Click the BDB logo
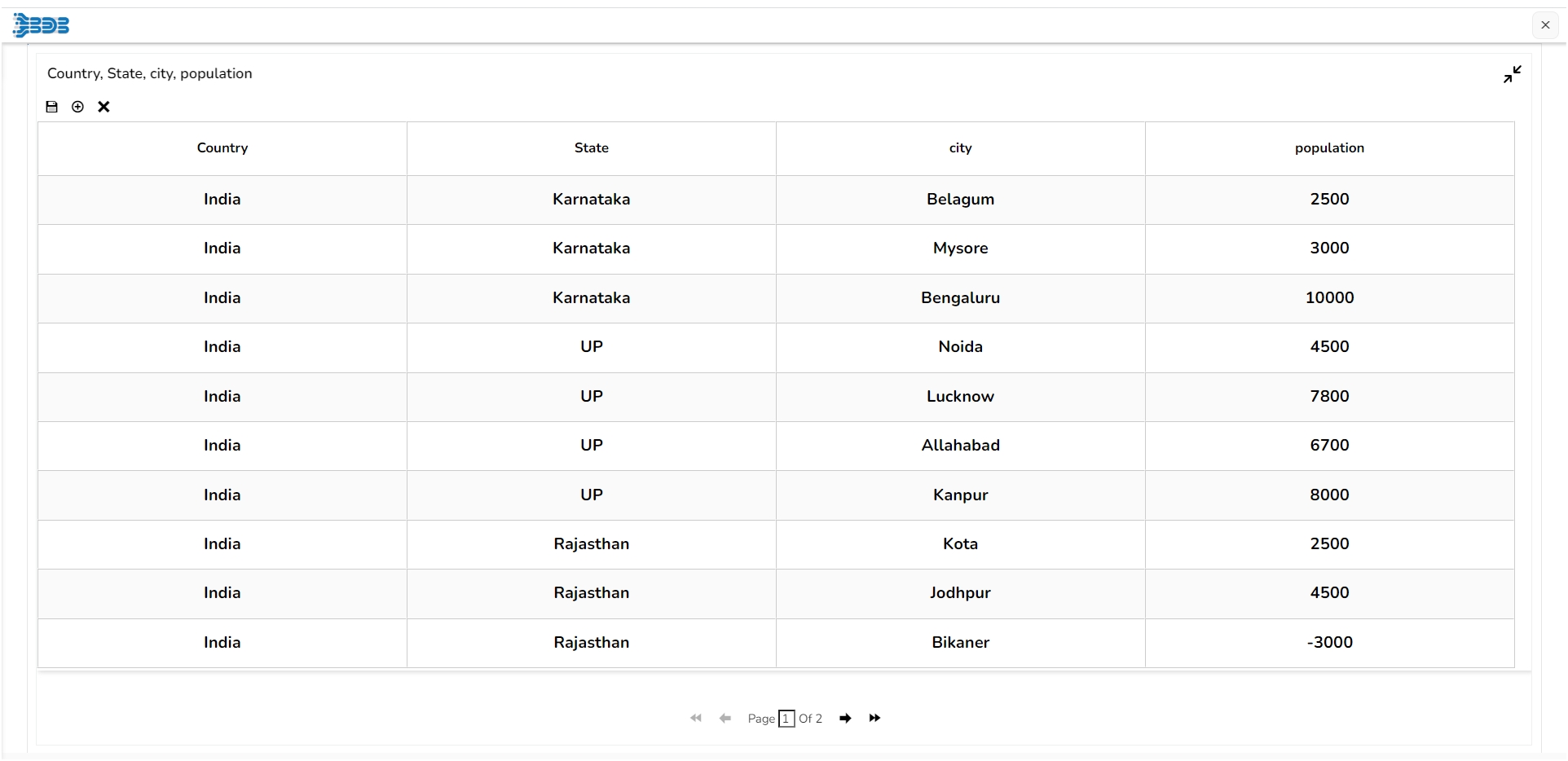Screen dimensions: 1568x761 click(x=42, y=25)
